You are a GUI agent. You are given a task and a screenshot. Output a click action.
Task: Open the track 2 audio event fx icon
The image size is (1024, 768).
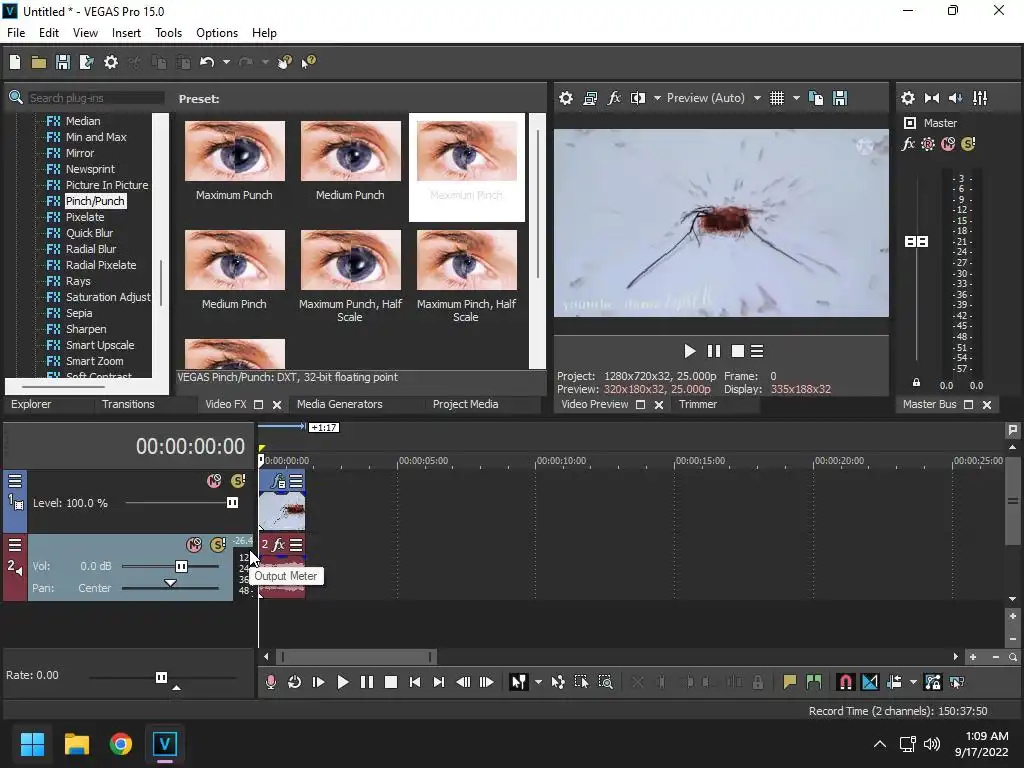(x=279, y=544)
